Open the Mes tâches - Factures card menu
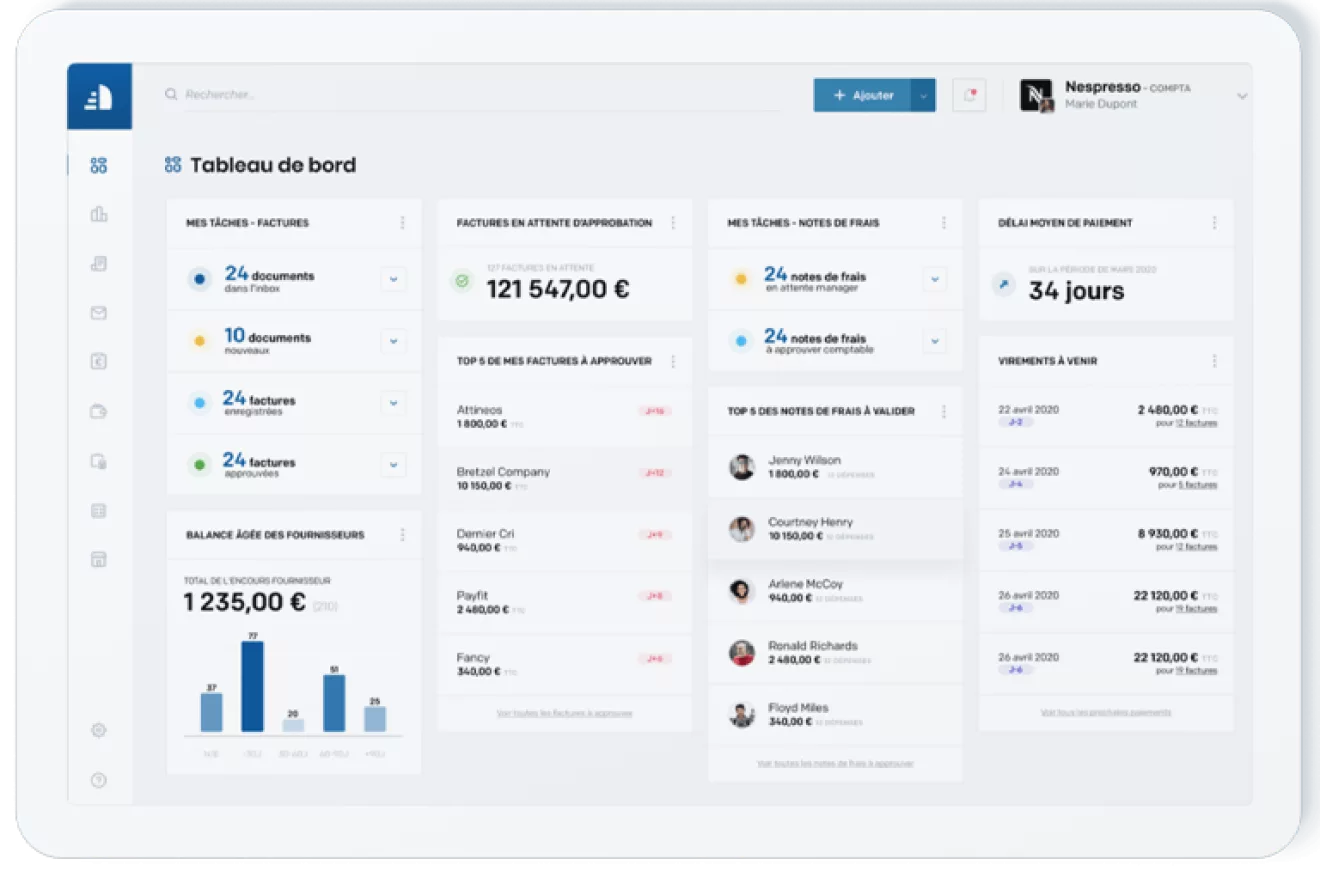Viewport: 1320px width, 871px height. (x=402, y=223)
